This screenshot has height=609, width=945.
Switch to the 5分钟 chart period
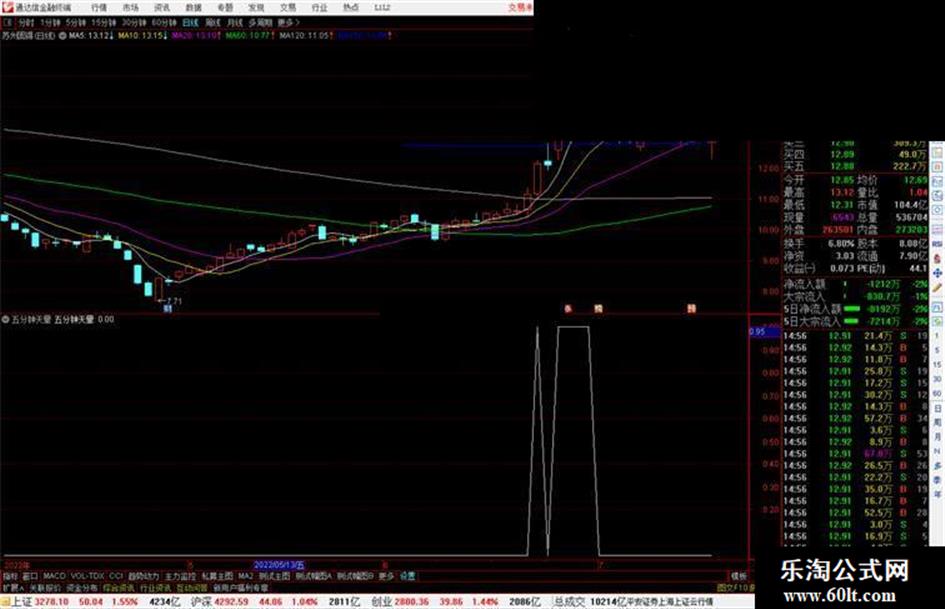point(76,22)
